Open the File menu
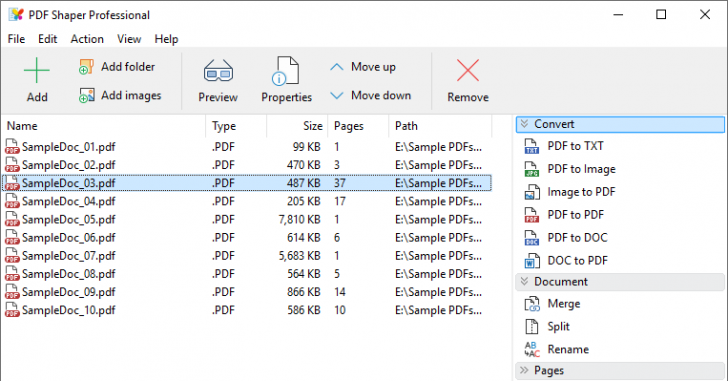Image resolution: width=728 pixels, height=381 pixels. 16,39
